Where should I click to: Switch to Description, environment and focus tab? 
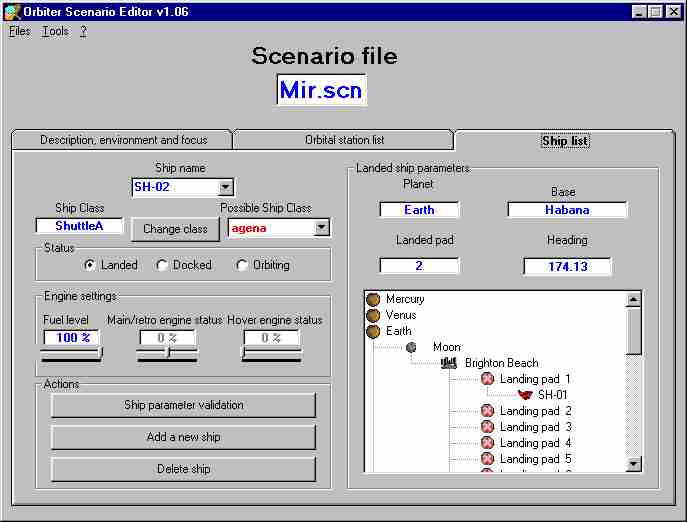pyautogui.click(x=123, y=140)
